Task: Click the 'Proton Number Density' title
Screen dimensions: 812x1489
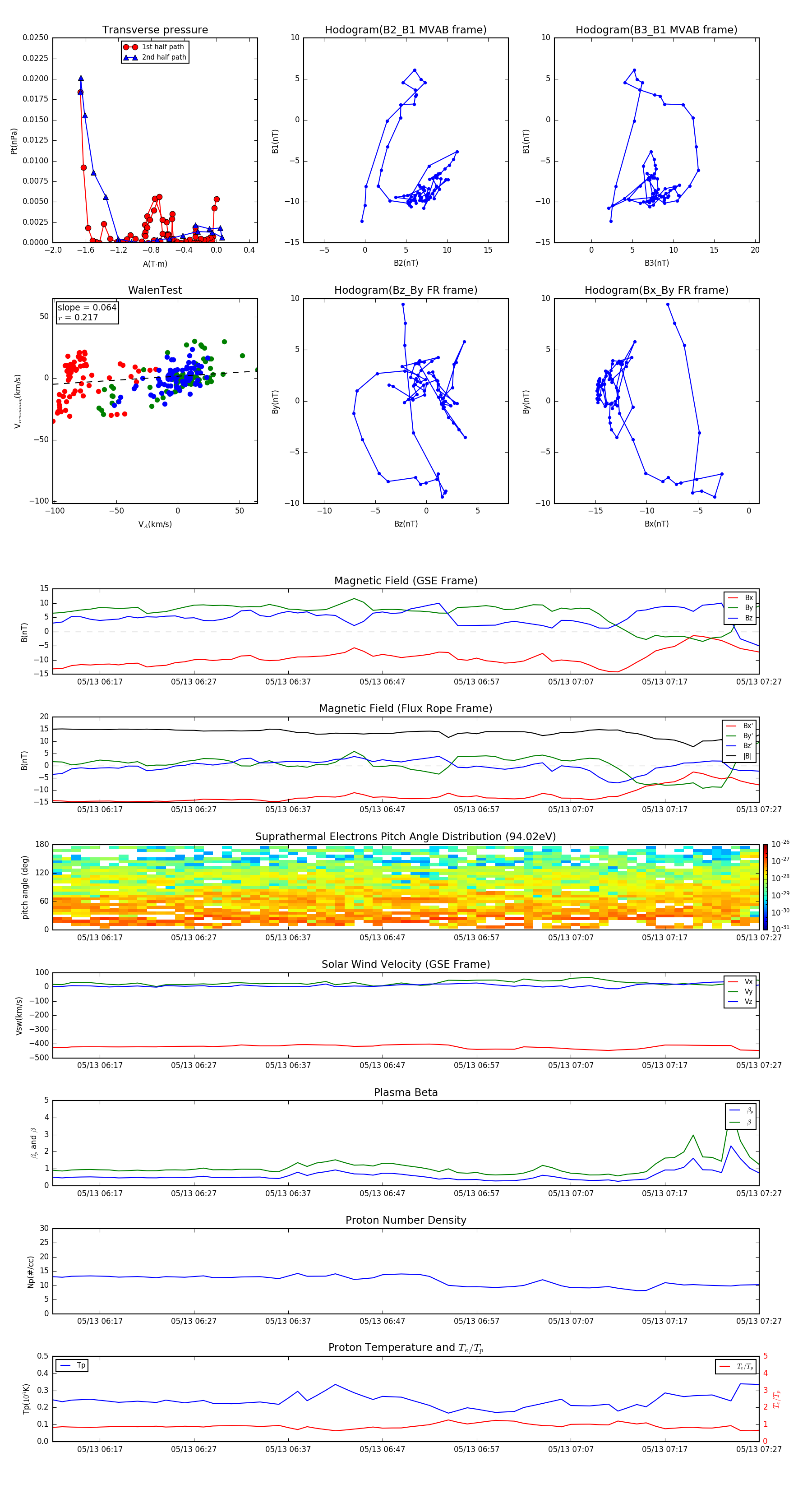Action: click(x=406, y=1220)
